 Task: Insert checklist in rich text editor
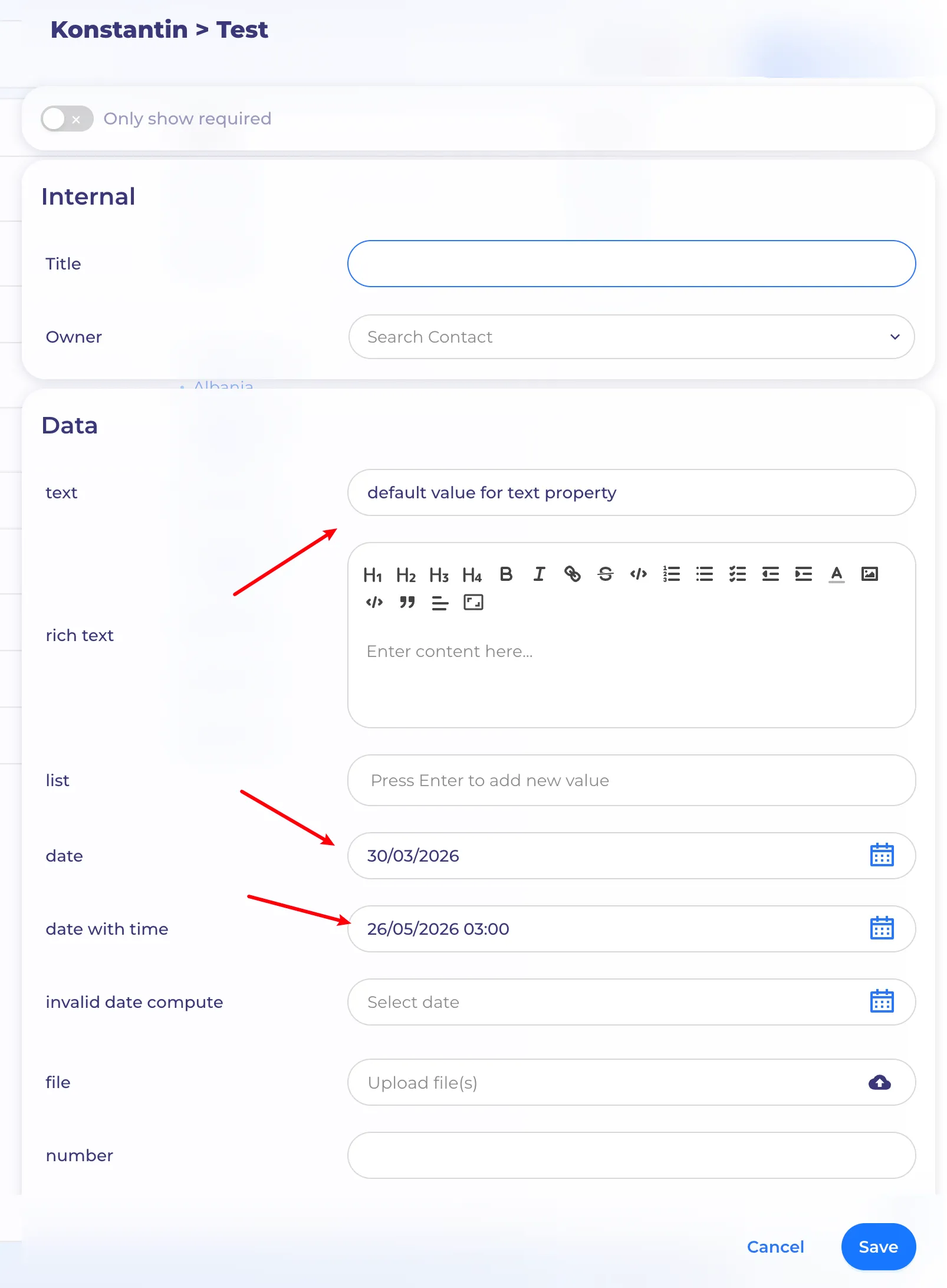click(x=737, y=574)
